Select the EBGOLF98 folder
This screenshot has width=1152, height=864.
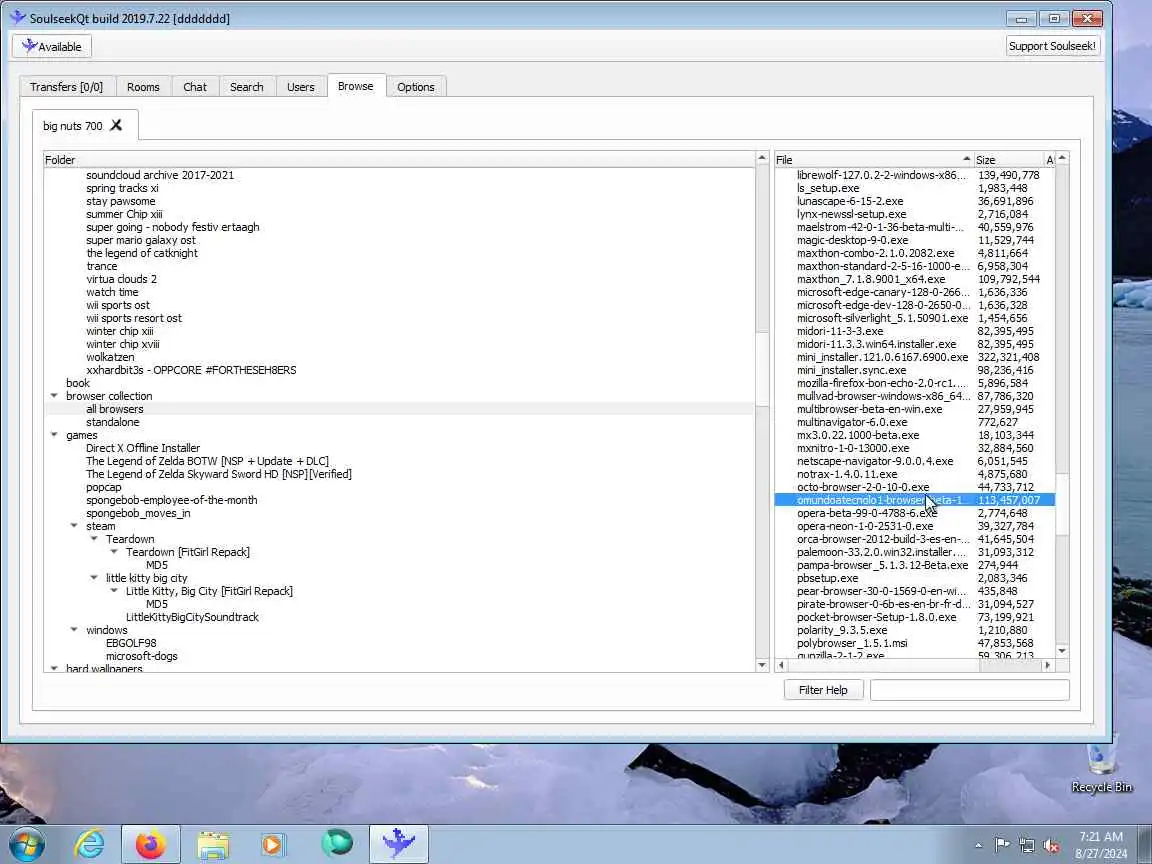[131, 643]
